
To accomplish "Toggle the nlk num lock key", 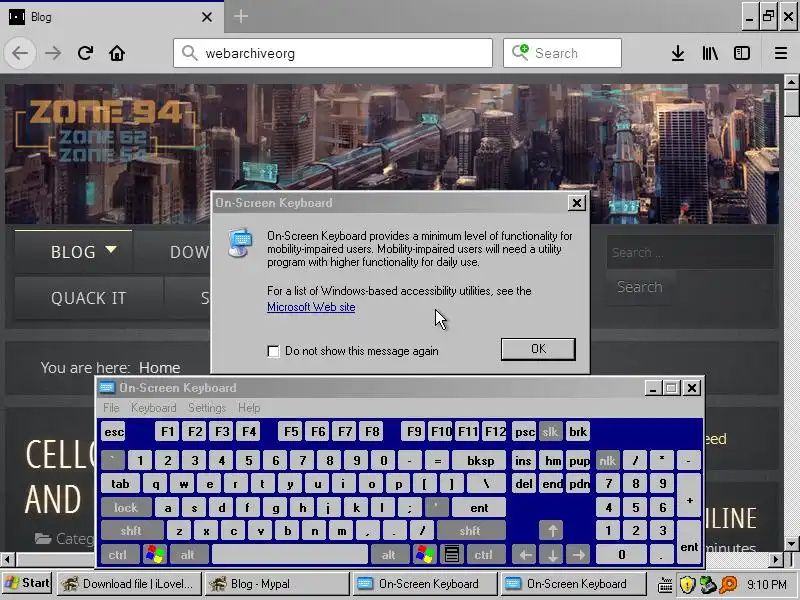I will coord(607,461).
